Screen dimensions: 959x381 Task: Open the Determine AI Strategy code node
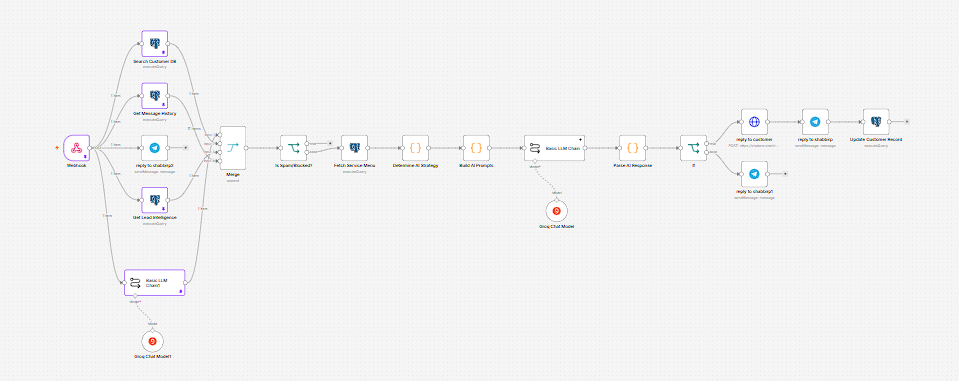pyautogui.click(x=415, y=148)
